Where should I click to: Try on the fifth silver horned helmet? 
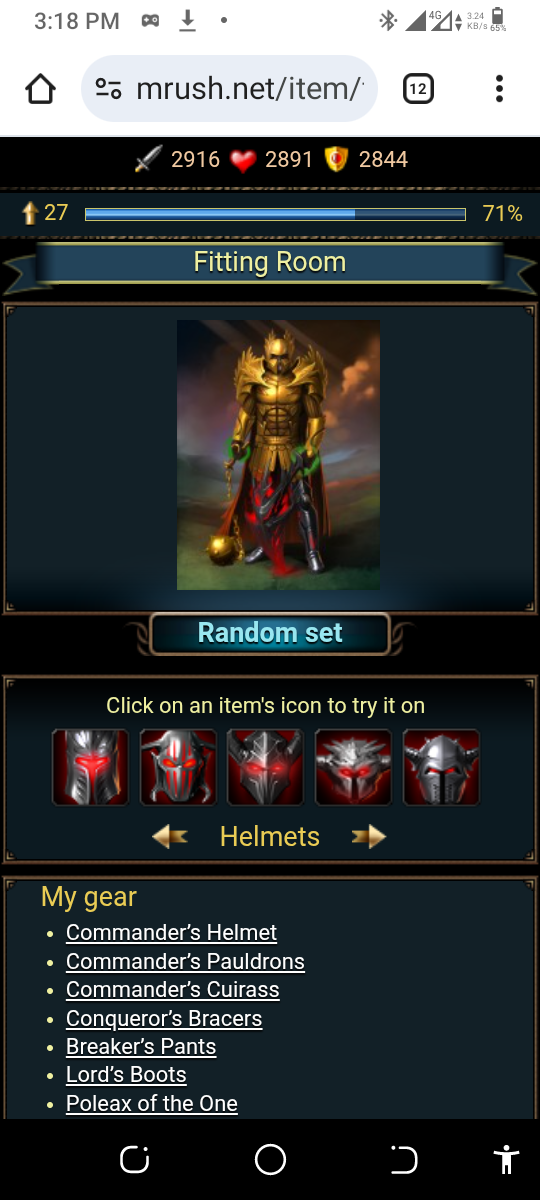(441, 767)
